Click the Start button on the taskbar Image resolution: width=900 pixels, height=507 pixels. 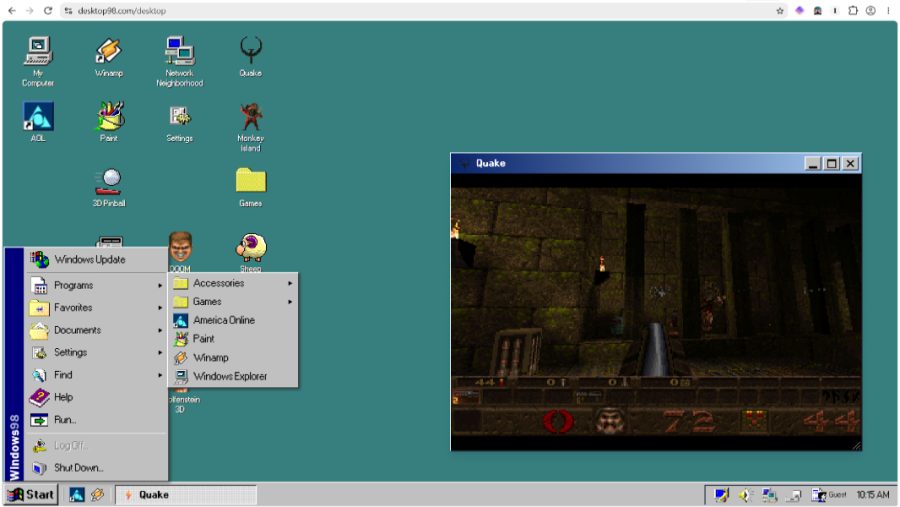click(32, 494)
